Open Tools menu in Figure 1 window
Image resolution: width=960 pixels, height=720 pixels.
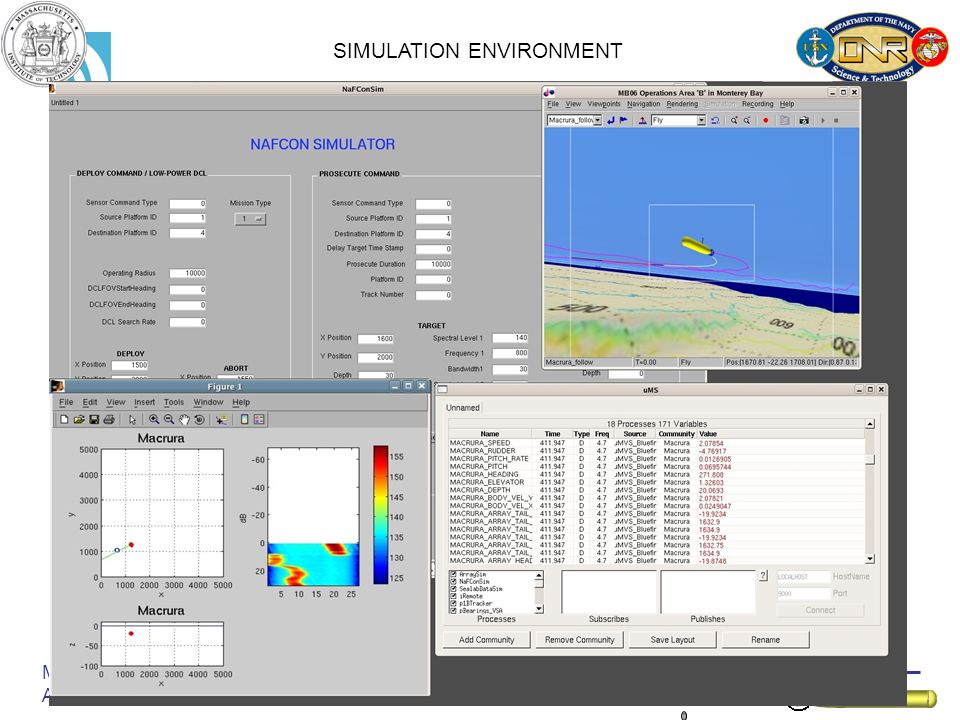(174, 402)
